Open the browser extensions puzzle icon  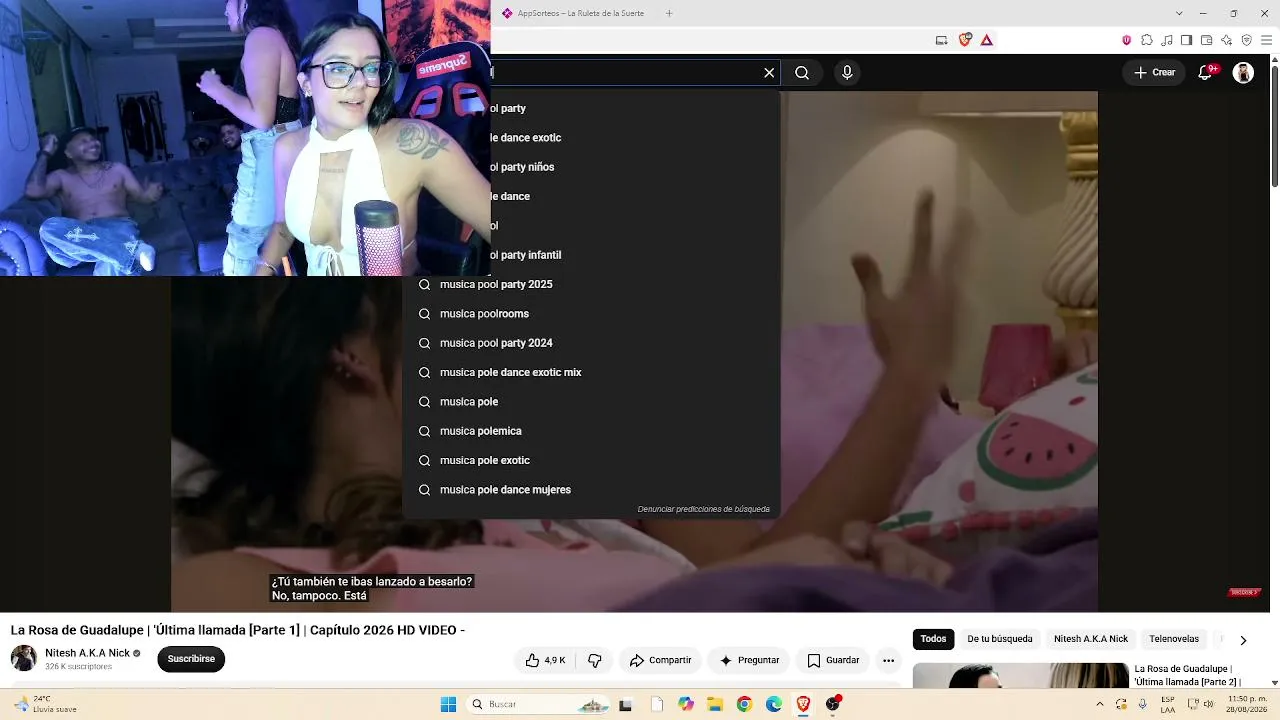(1147, 40)
